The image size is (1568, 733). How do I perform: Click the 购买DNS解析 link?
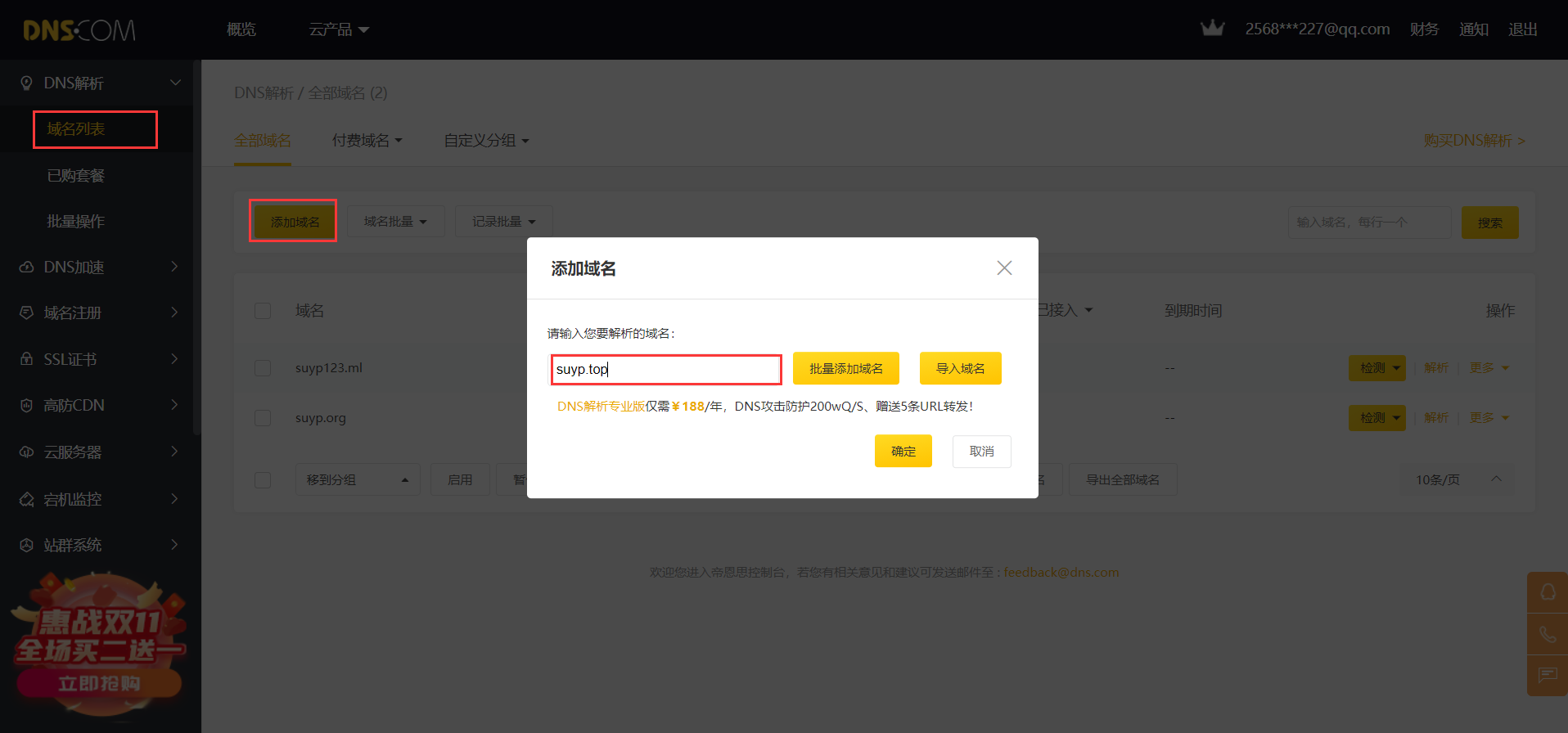click(x=1474, y=141)
